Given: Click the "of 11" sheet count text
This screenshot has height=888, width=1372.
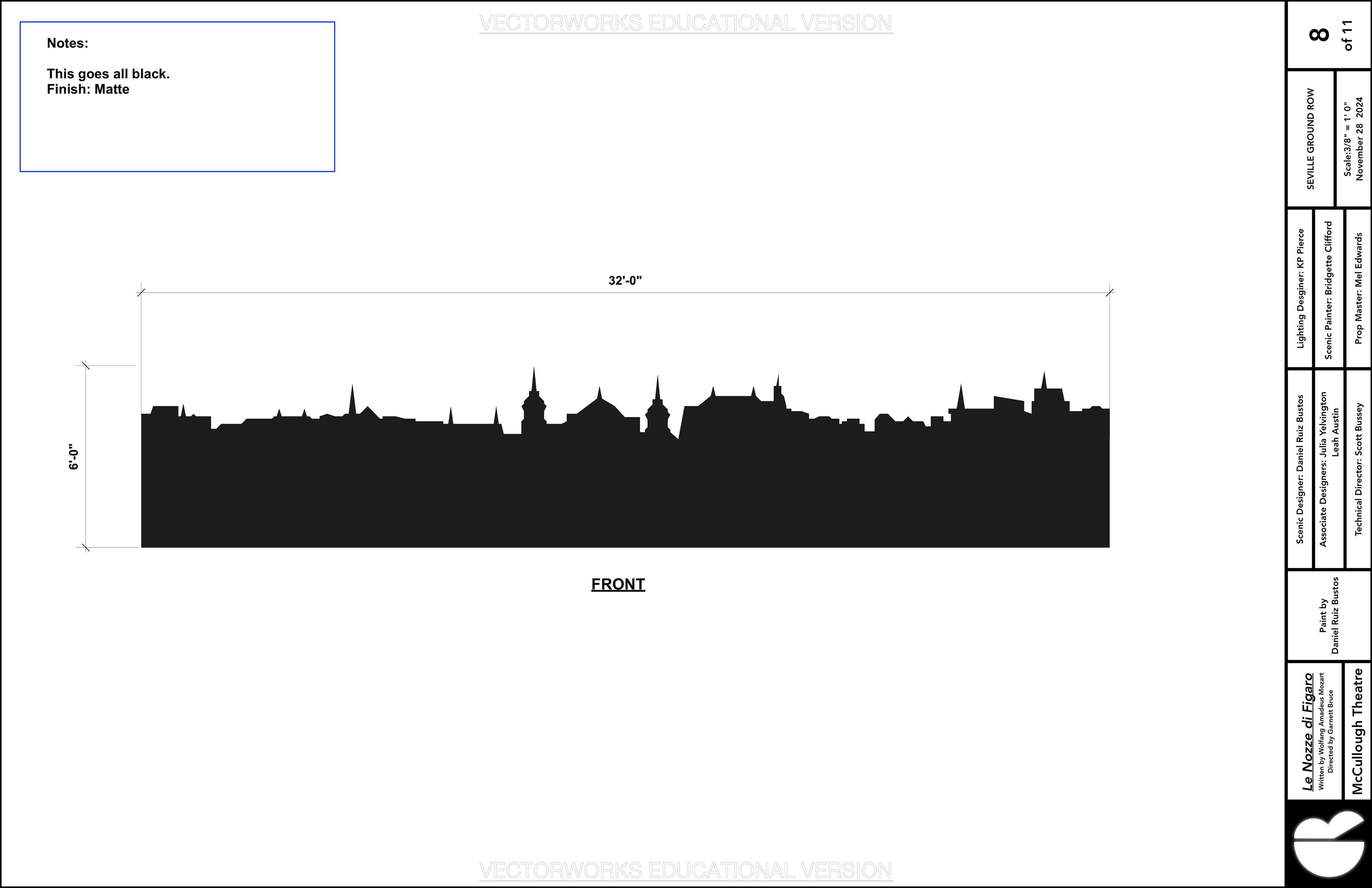Looking at the screenshot, I should tap(1347, 36).
